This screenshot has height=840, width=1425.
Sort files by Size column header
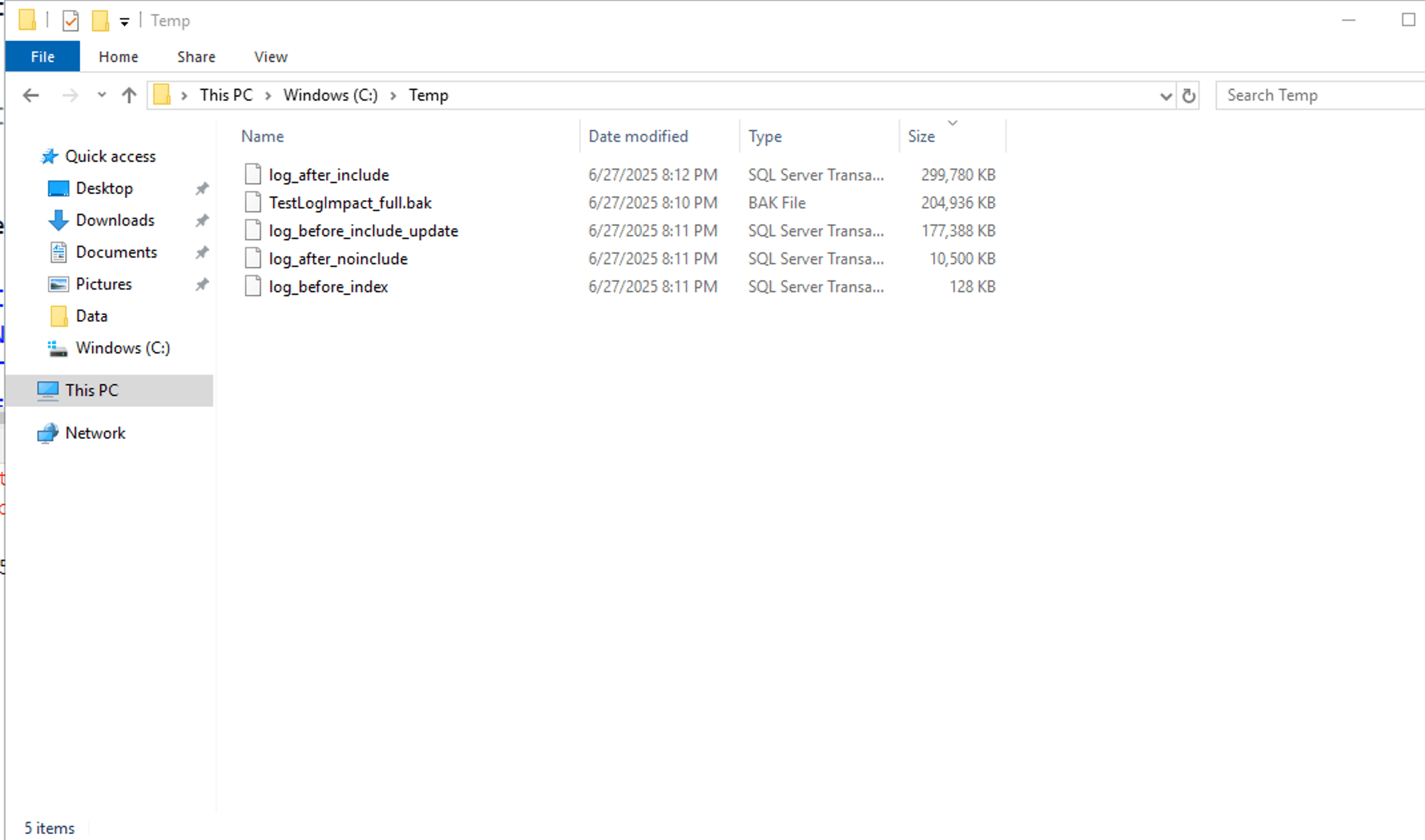point(922,136)
